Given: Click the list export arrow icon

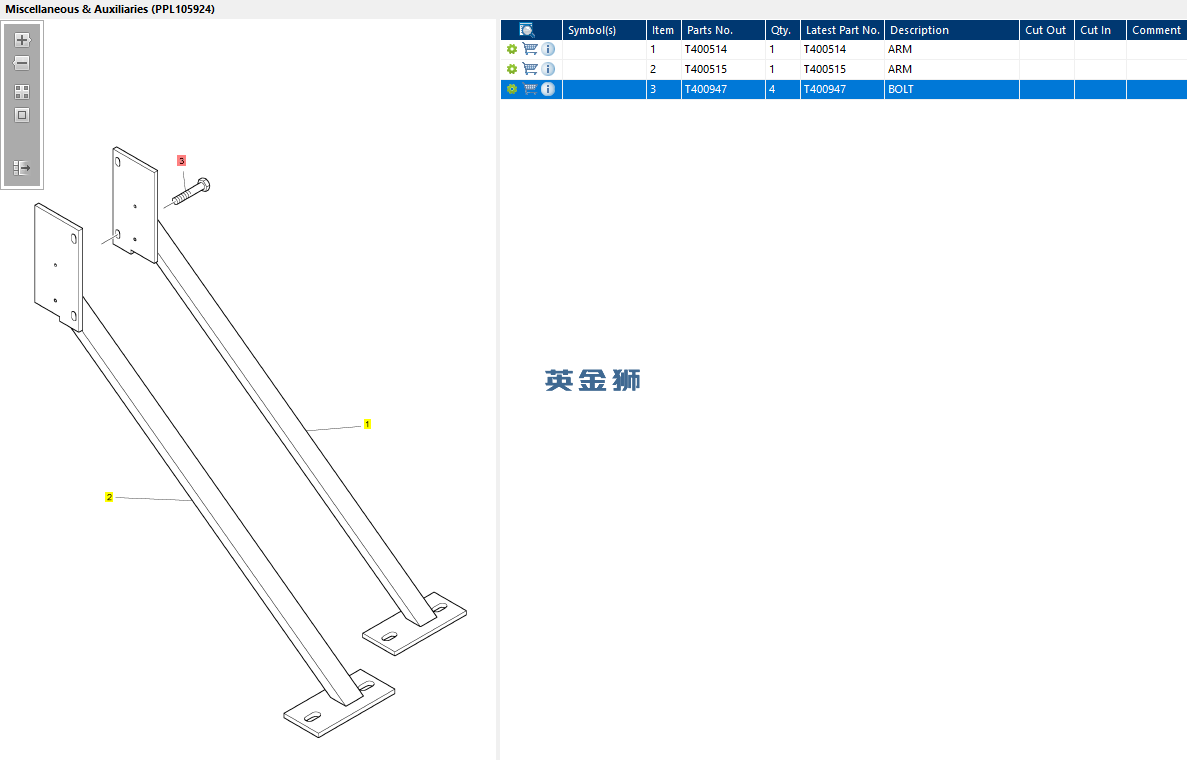Looking at the screenshot, I should point(22,167).
